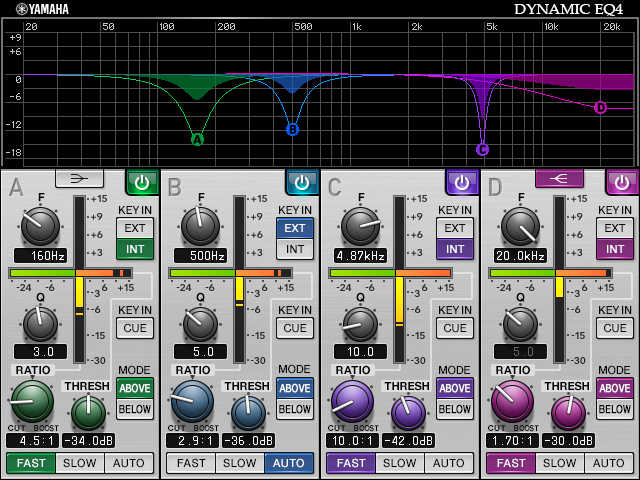Enable key-in CUE for band A
Viewport: 640px width, 480px height.
click(x=135, y=328)
